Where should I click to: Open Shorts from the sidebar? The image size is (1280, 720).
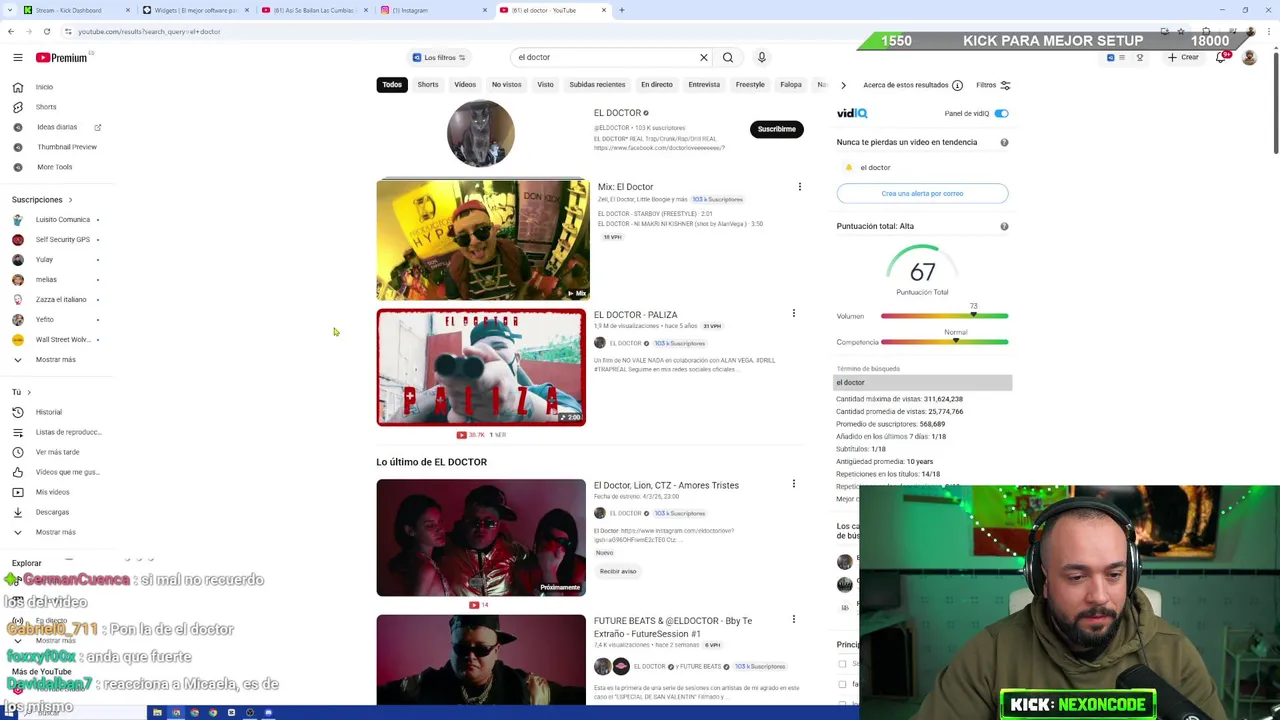click(46, 107)
